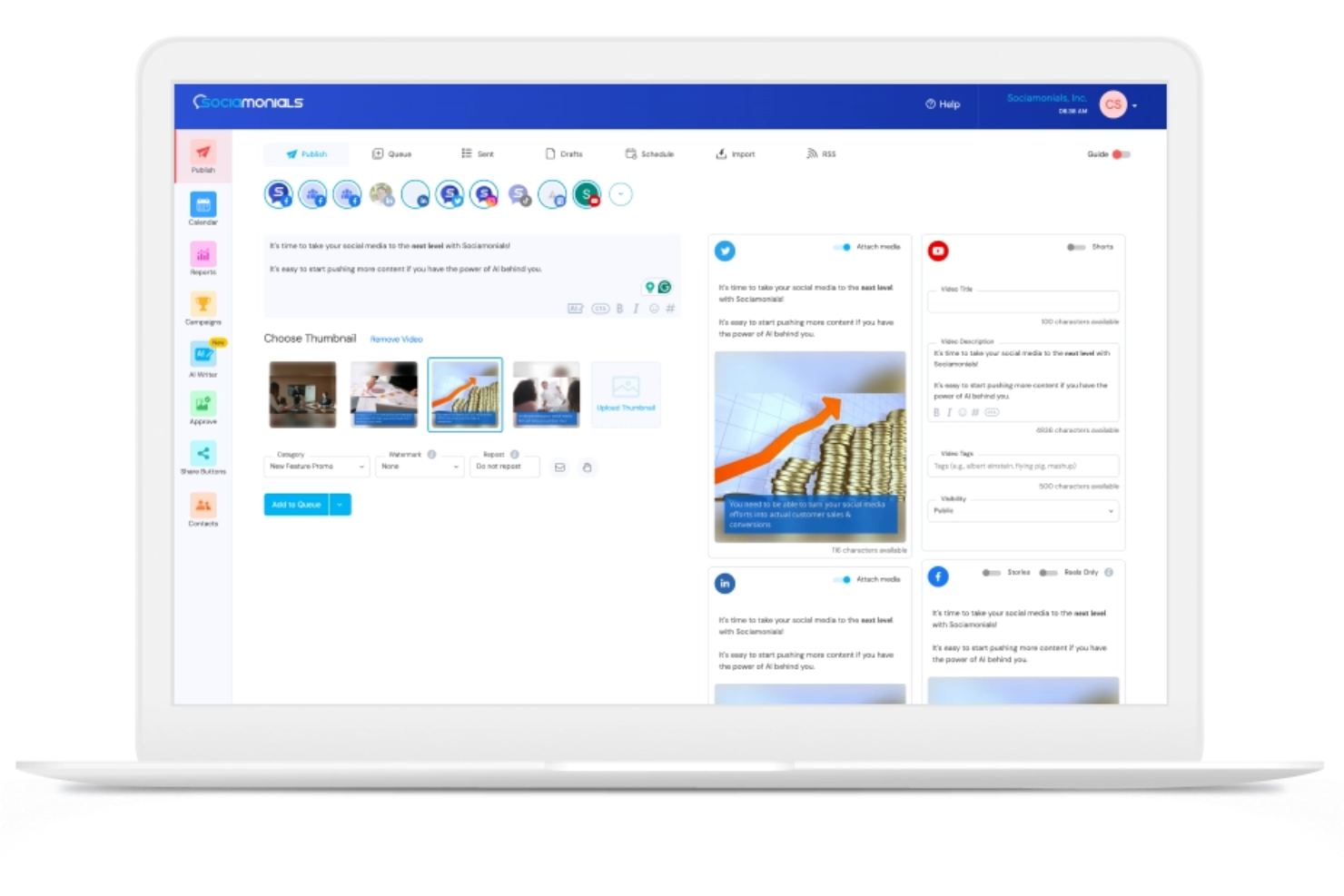Click the Add to Queue button

pos(296,505)
